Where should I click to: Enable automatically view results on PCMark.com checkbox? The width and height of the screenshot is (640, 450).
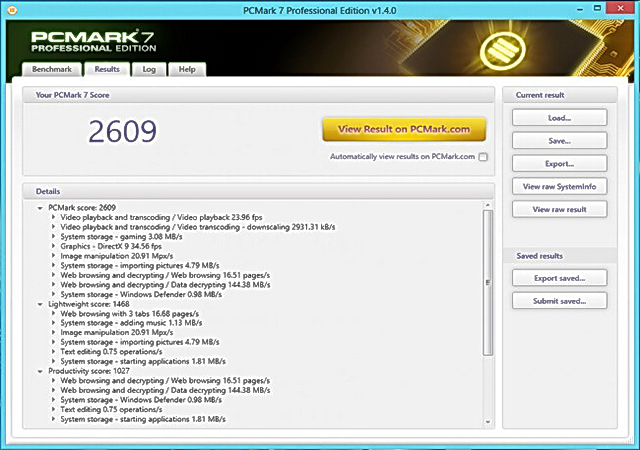pos(483,157)
